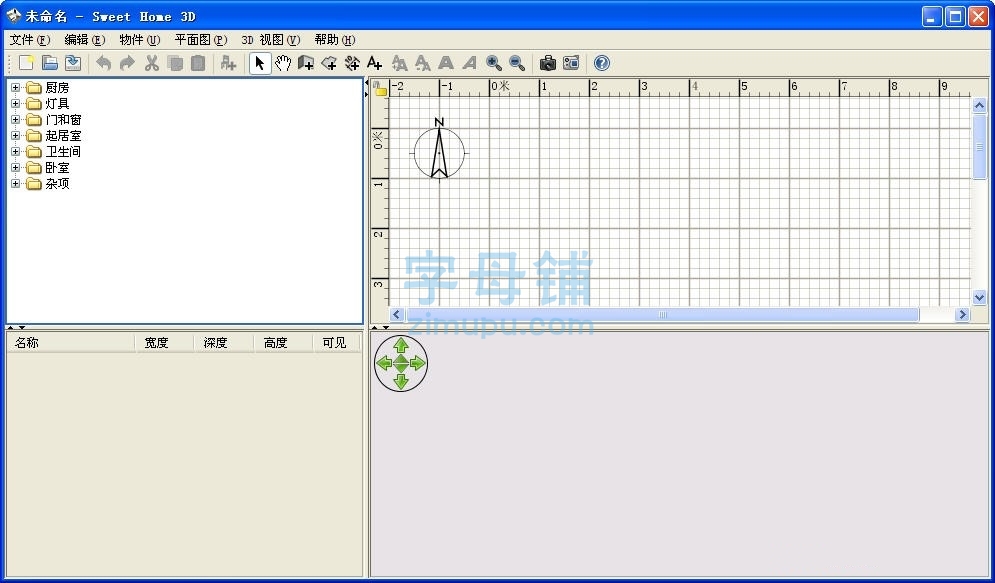This screenshot has height=583, width=995.
Task: Select the 厨房 folder label
Action: (x=57, y=88)
